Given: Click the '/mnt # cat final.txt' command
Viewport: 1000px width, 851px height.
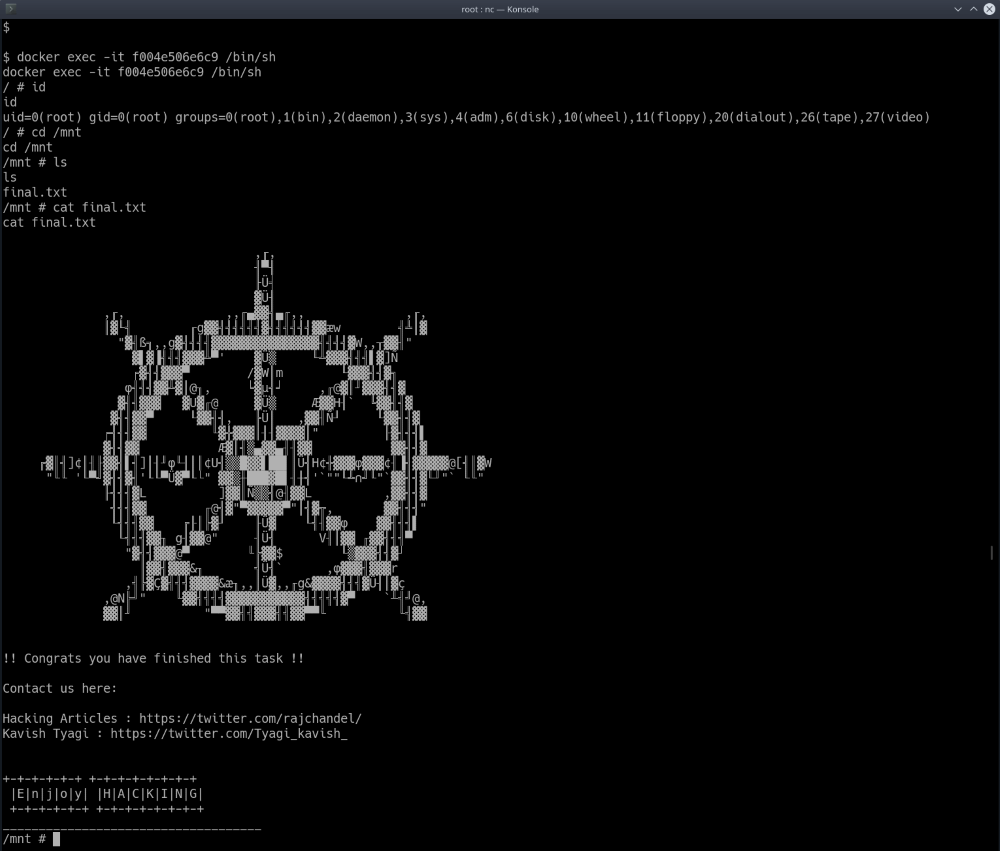Looking at the screenshot, I should coord(75,207).
